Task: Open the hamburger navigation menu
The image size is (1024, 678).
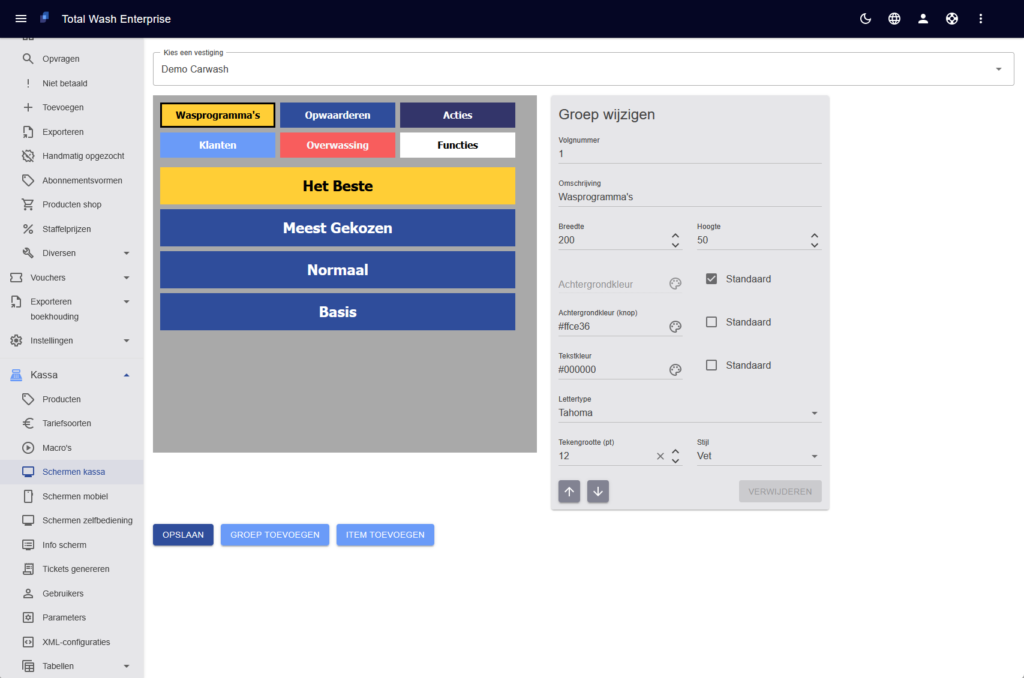Action: pos(21,19)
